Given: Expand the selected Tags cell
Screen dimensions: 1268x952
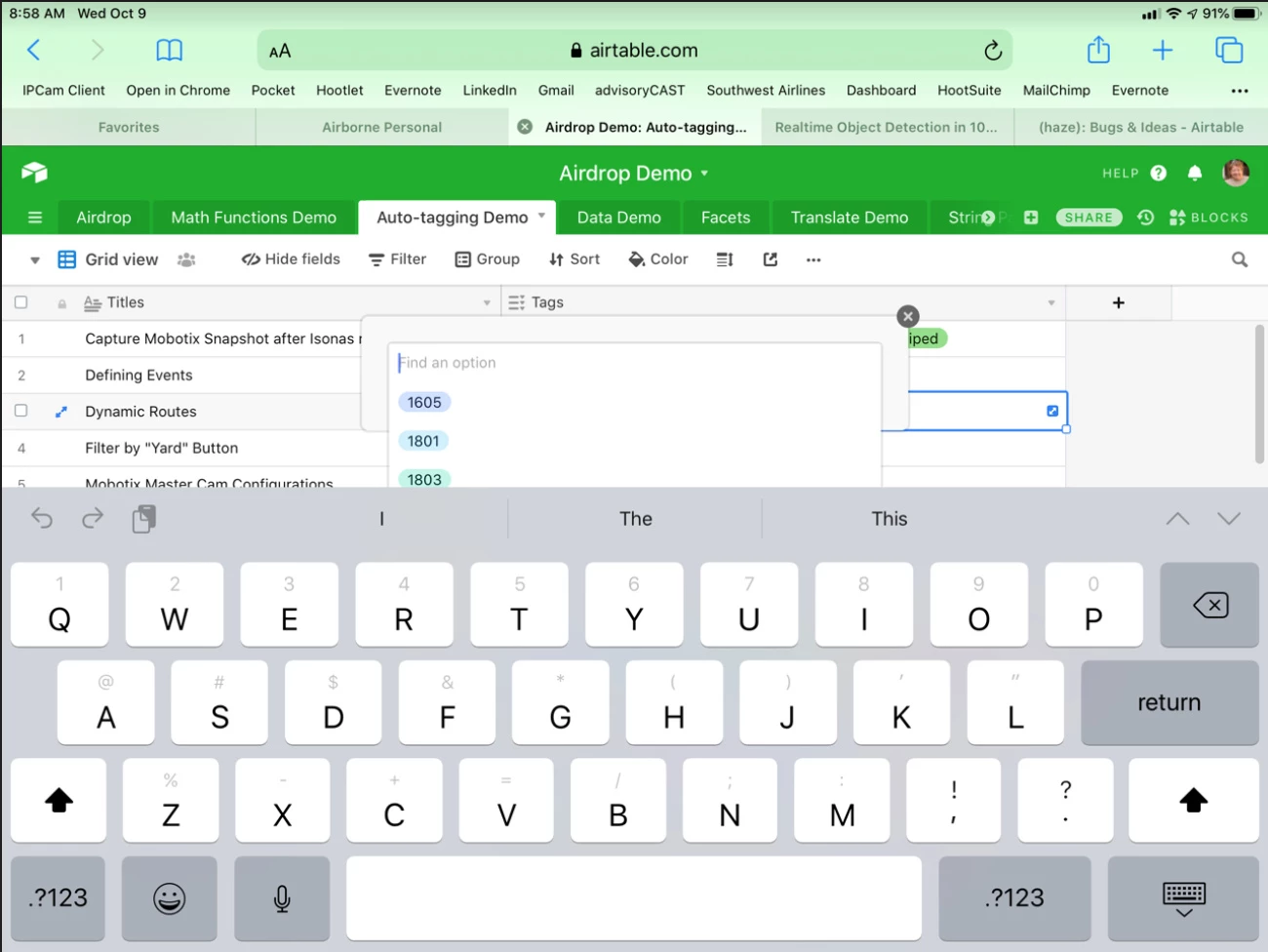Looking at the screenshot, I should (1052, 411).
